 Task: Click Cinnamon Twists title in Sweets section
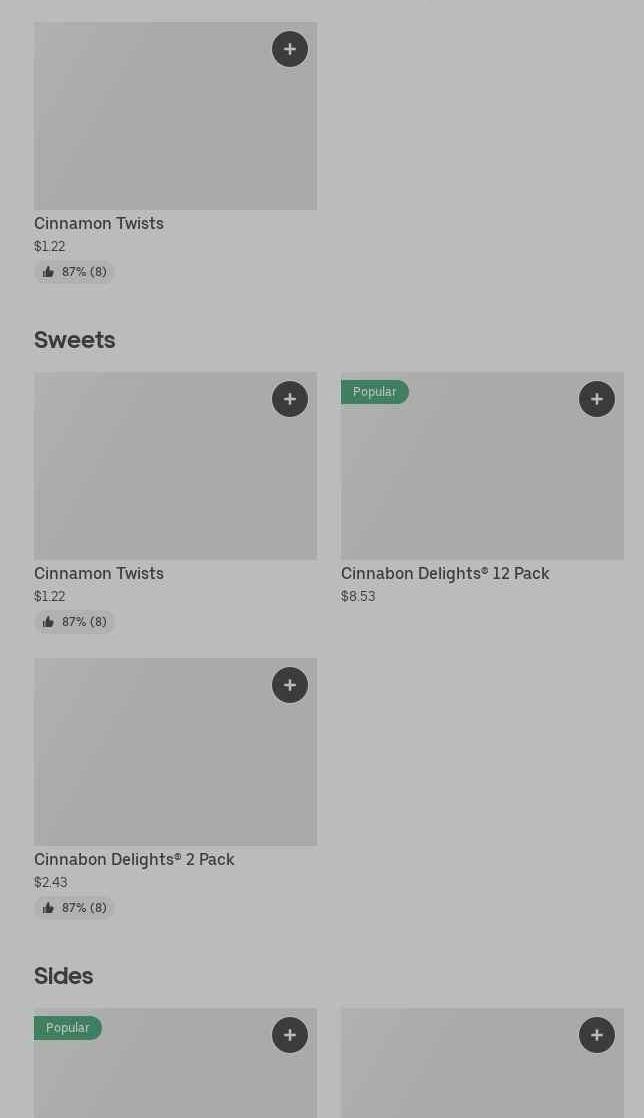pos(99,574)
